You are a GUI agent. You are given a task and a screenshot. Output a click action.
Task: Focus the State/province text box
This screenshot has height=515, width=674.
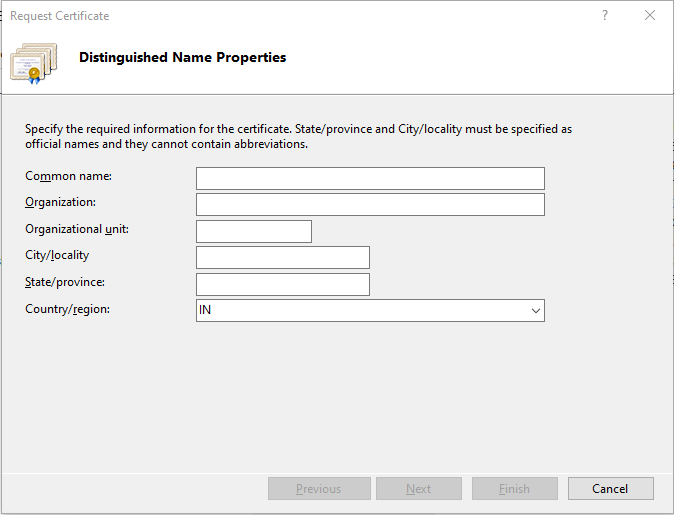click(x=283, y=285)
